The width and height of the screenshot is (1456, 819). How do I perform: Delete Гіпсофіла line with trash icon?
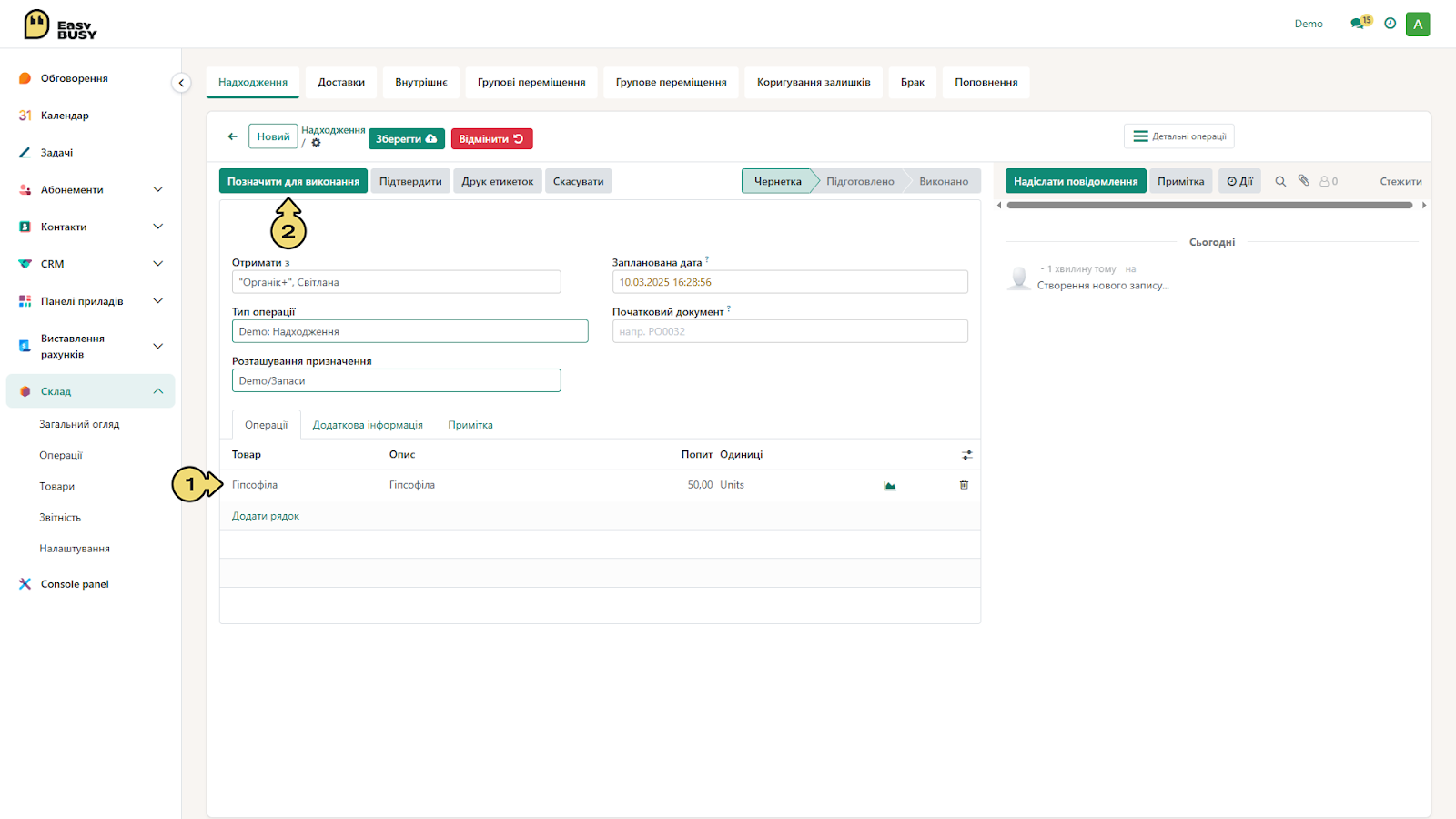(964, 485)
